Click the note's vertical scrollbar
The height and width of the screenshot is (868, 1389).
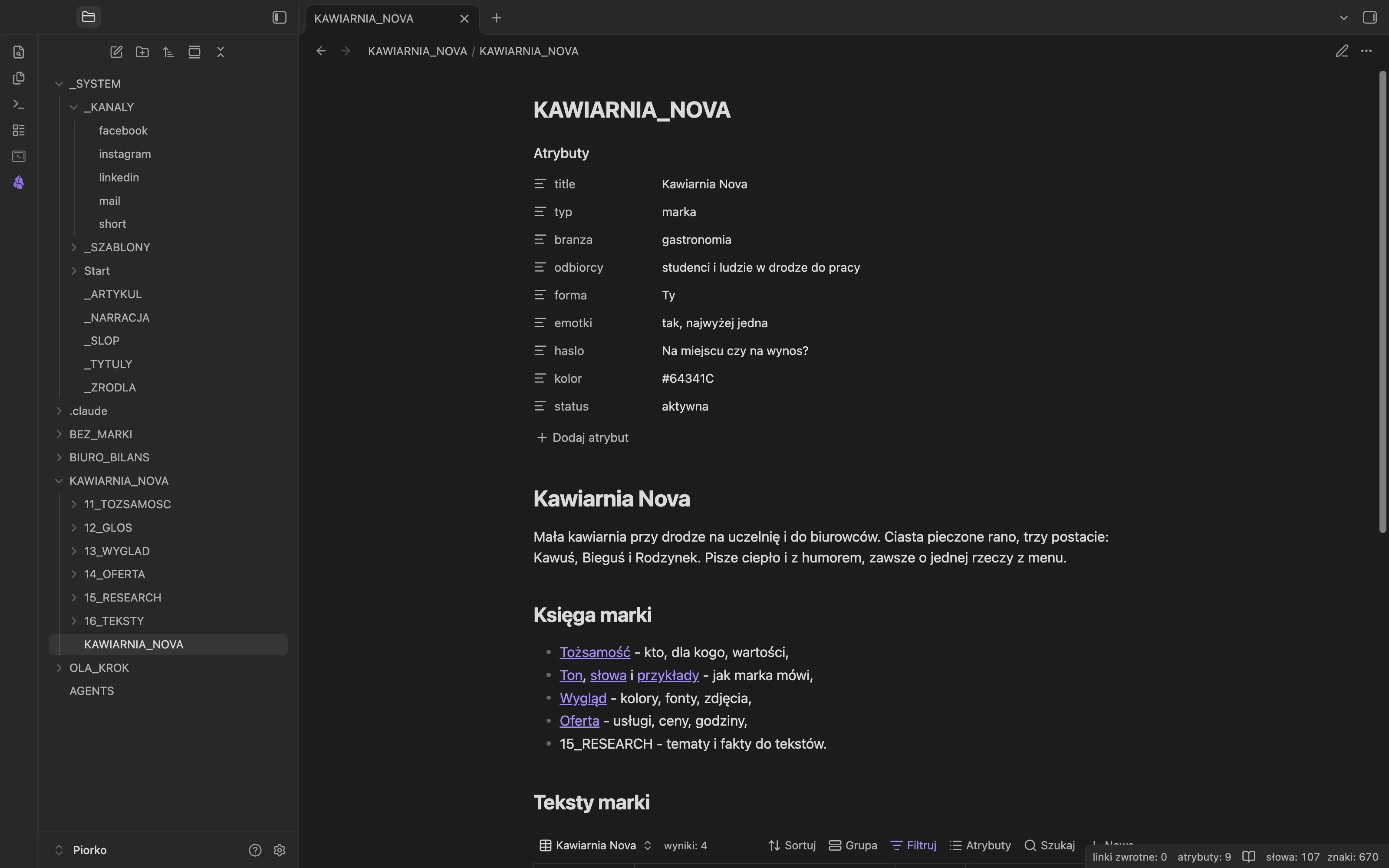pos(1382,302)
